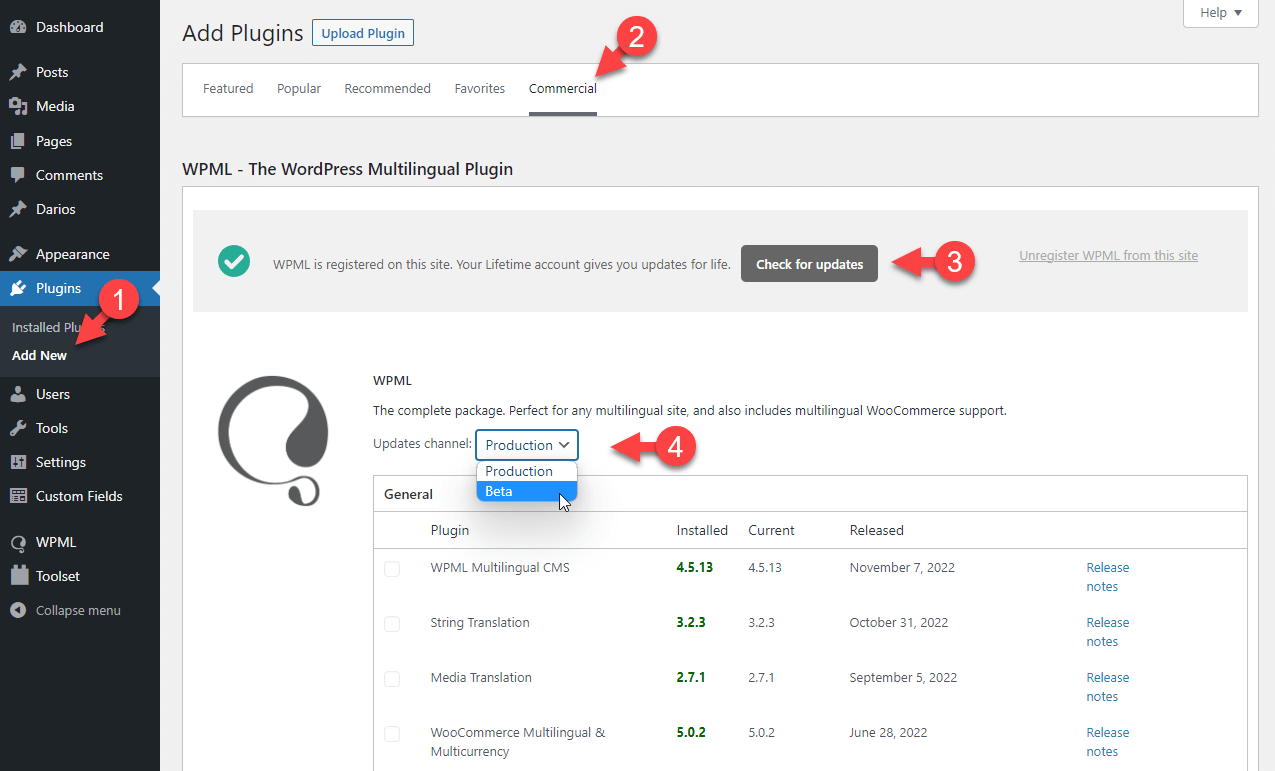This screenshot has width=1275, height=771.
Task: Click installed version 4.5.13
Action: (695, 567)
